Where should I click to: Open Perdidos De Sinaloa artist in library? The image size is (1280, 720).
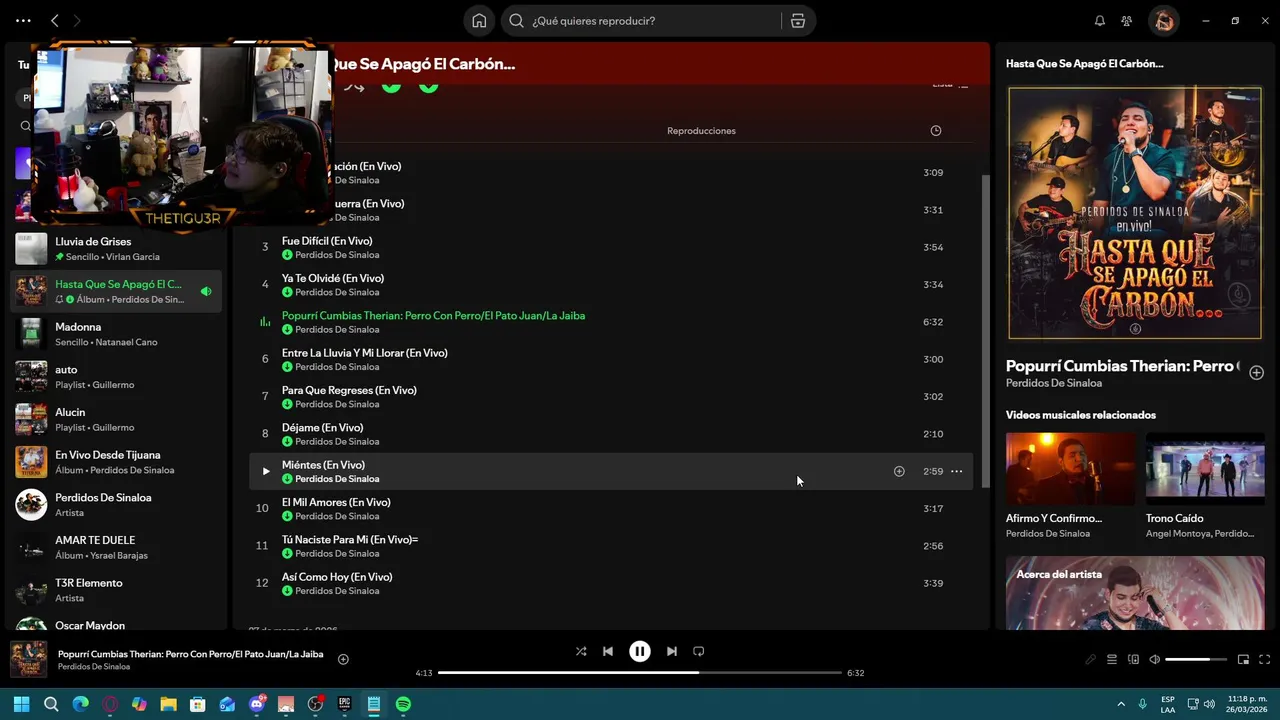coord(116,505)
